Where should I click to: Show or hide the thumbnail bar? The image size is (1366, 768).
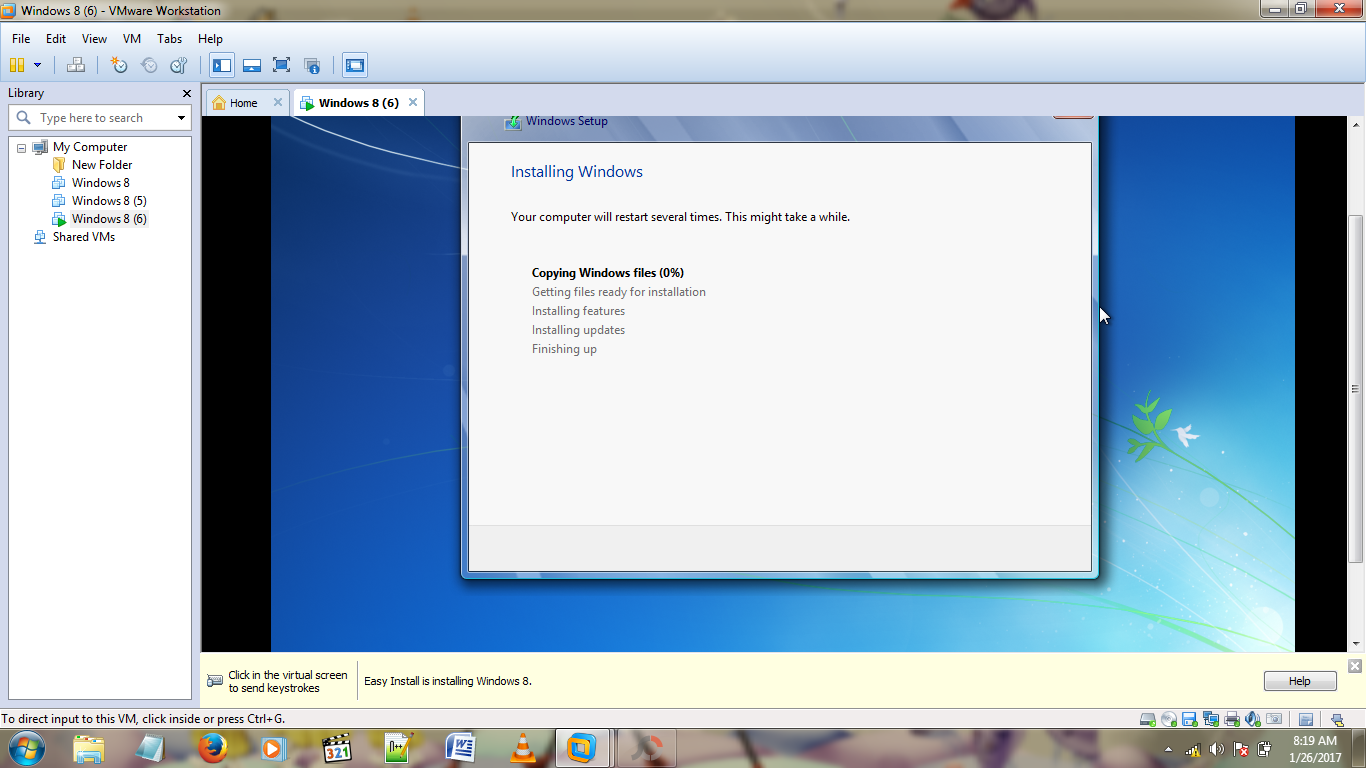click(252, 64)
